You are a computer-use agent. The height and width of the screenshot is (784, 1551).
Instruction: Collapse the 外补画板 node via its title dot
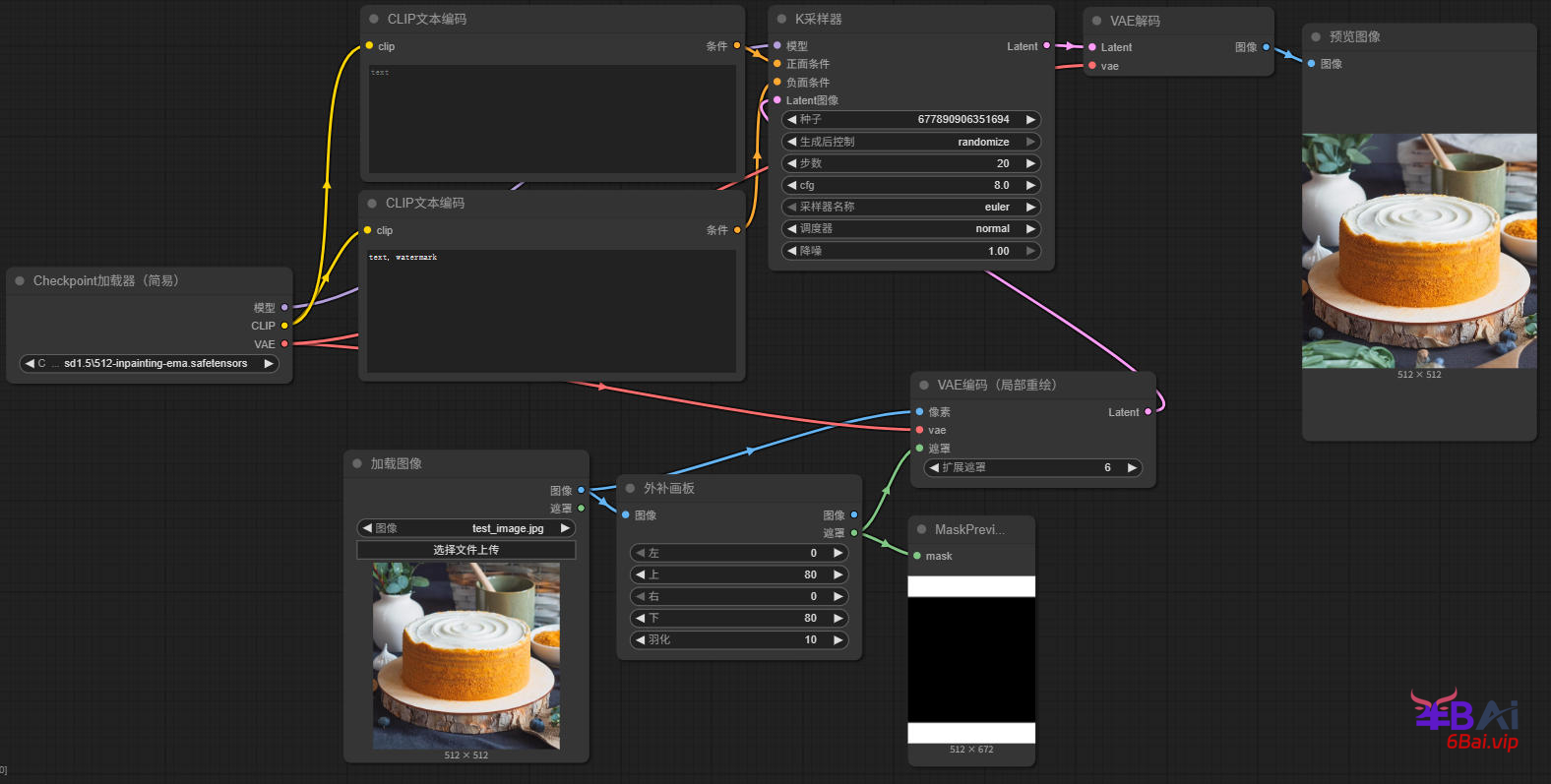[630, 488]
